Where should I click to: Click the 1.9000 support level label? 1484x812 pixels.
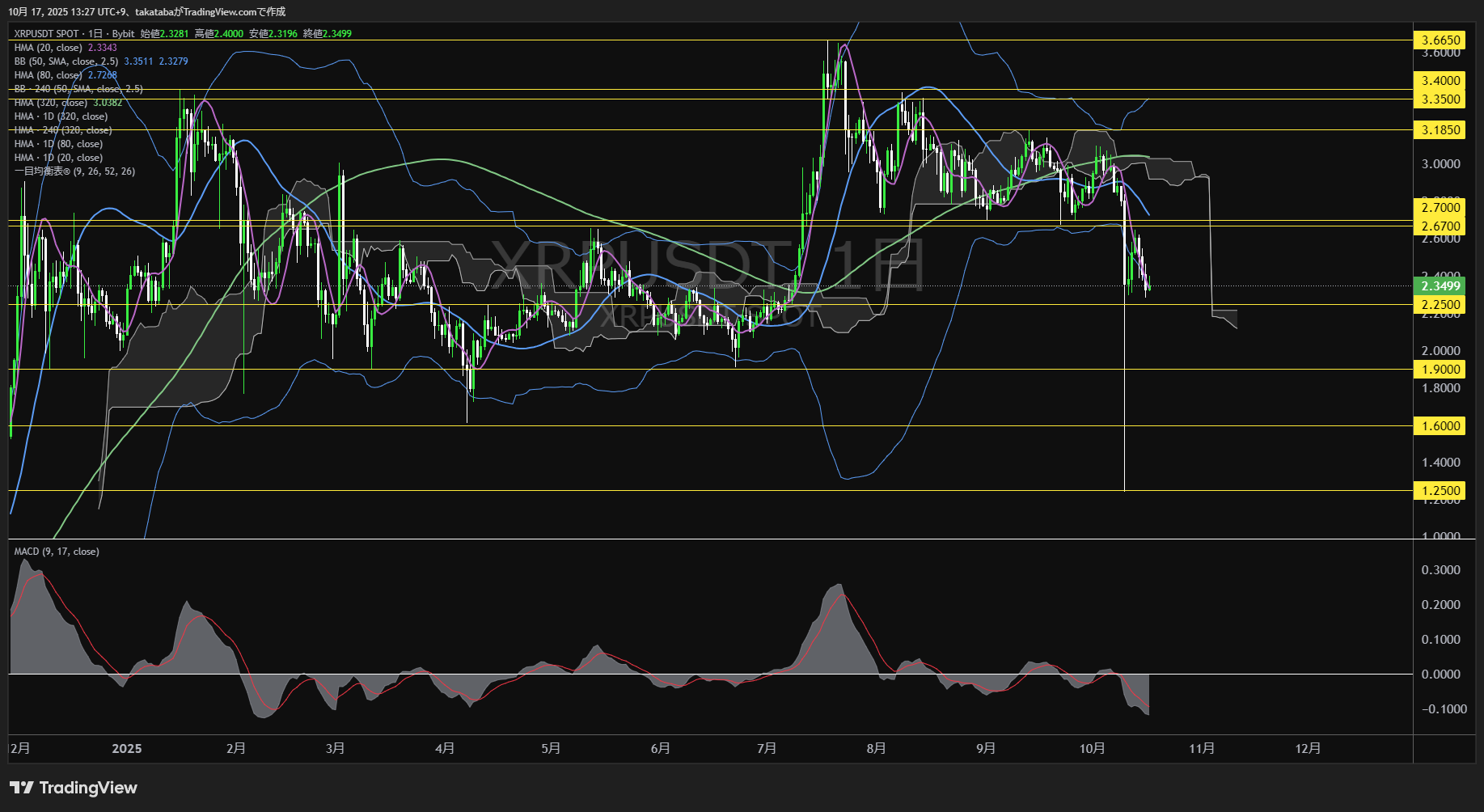coord(1440,370)
